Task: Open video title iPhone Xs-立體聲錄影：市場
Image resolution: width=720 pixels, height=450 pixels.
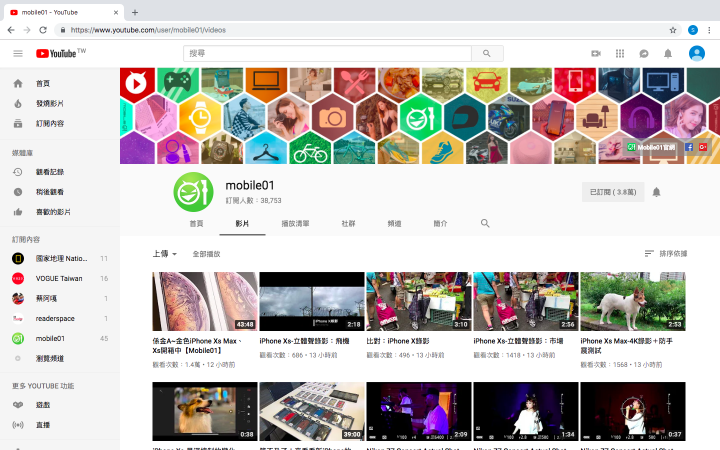Action: [518, 341]
